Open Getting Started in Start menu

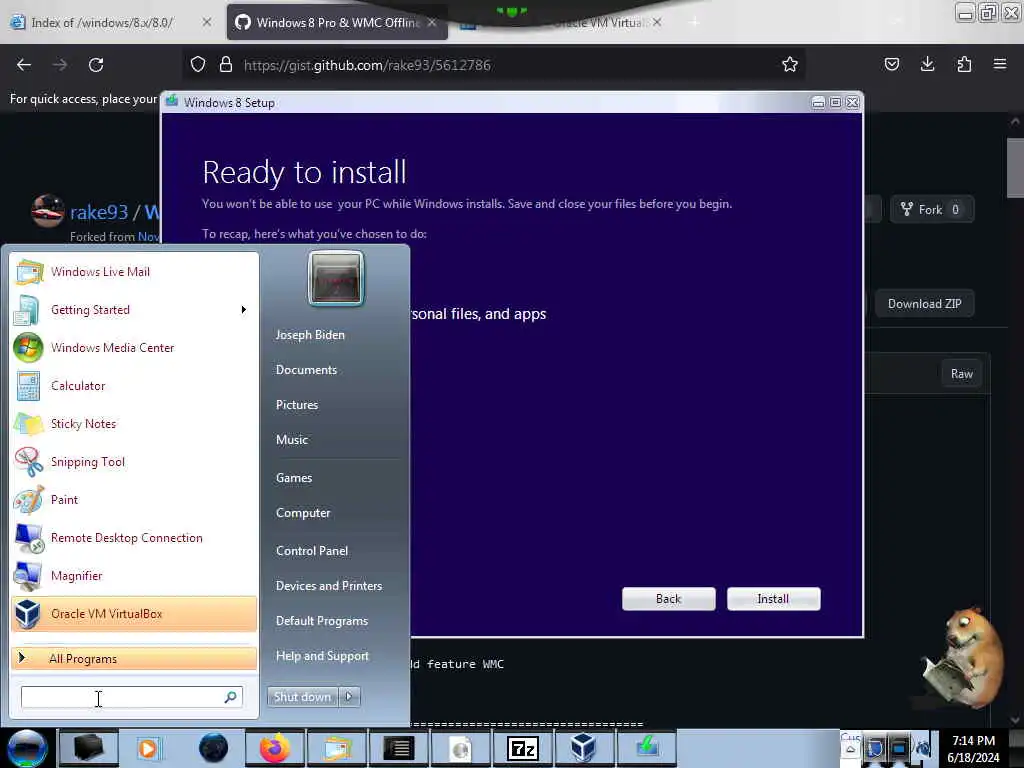pos(134,310)
